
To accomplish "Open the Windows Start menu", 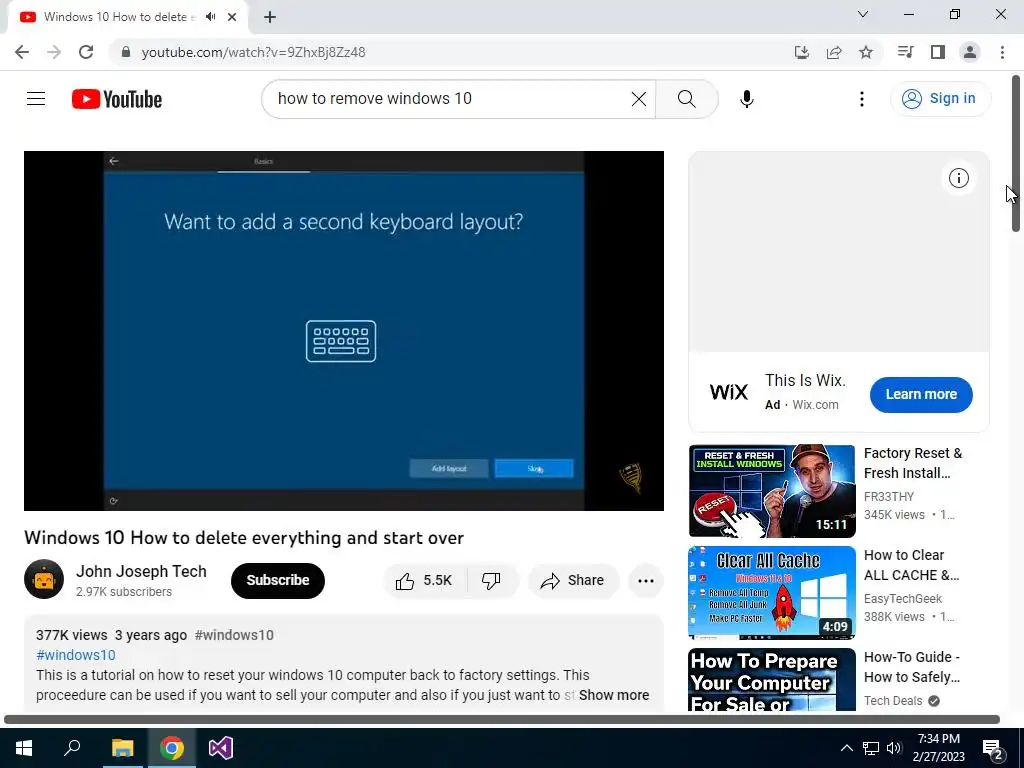I will (24, 748).
